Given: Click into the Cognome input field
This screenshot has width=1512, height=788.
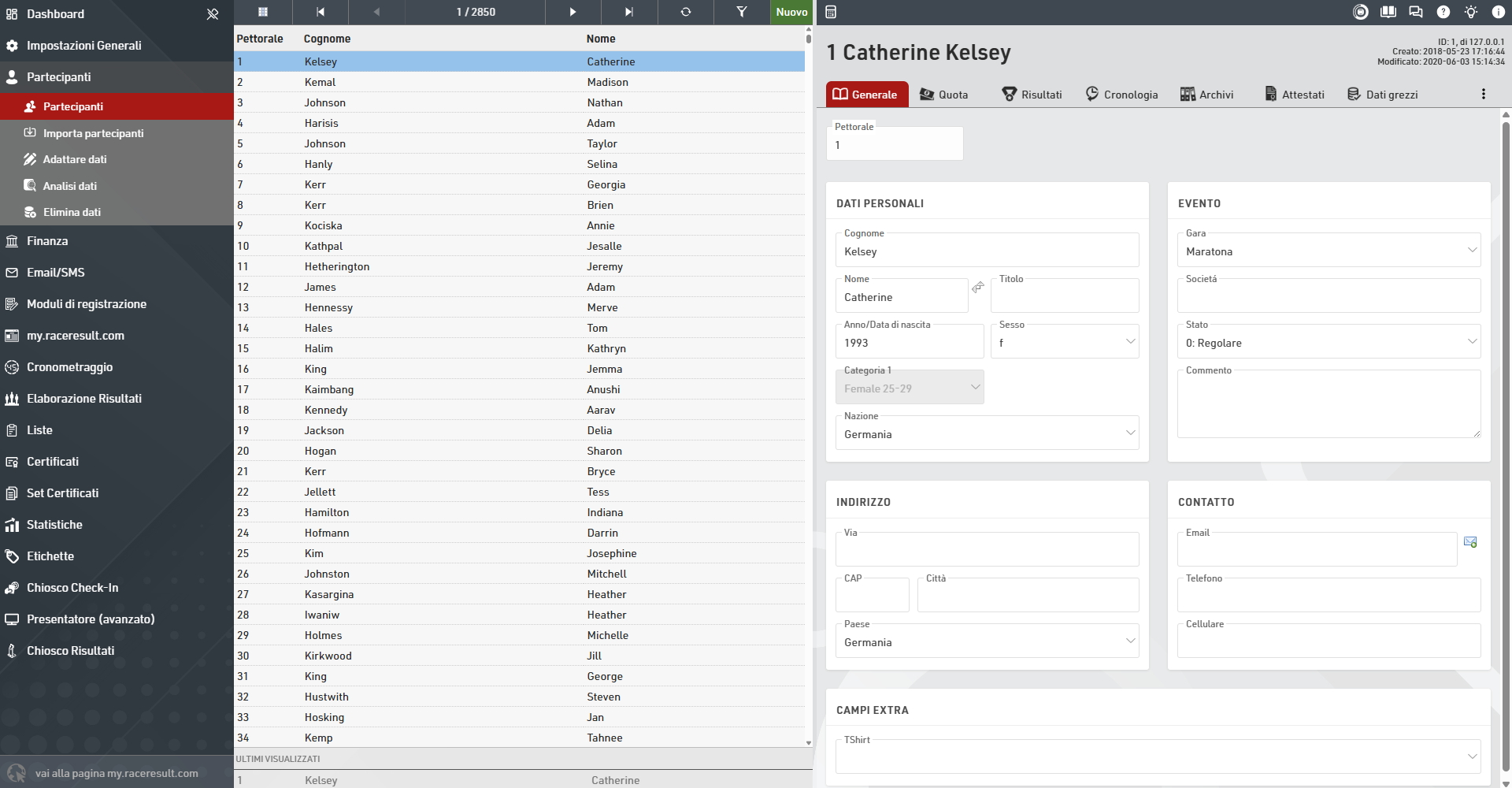Looking at the screenshot, I should tap(986, 252).
